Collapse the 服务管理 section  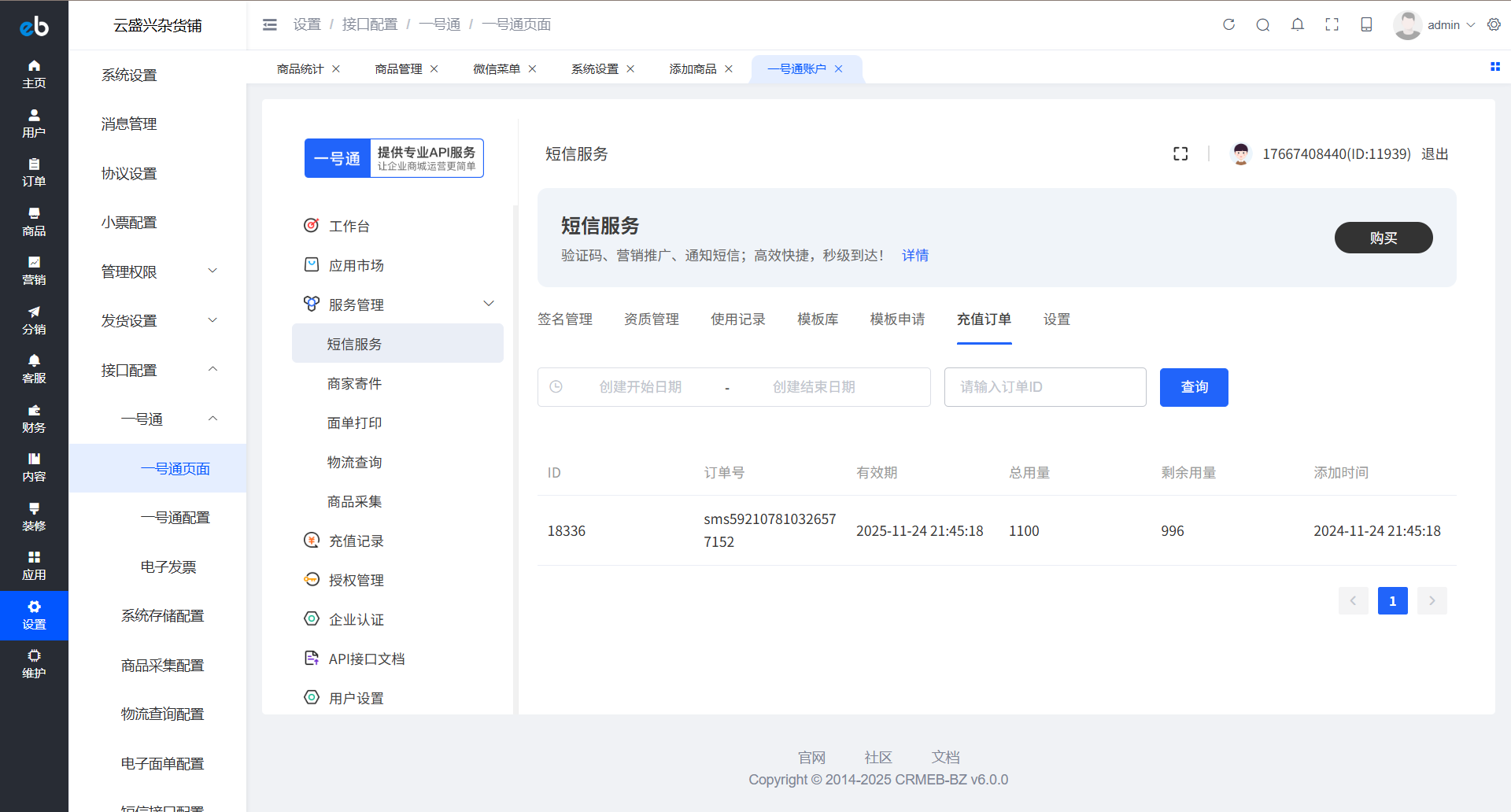488,304
